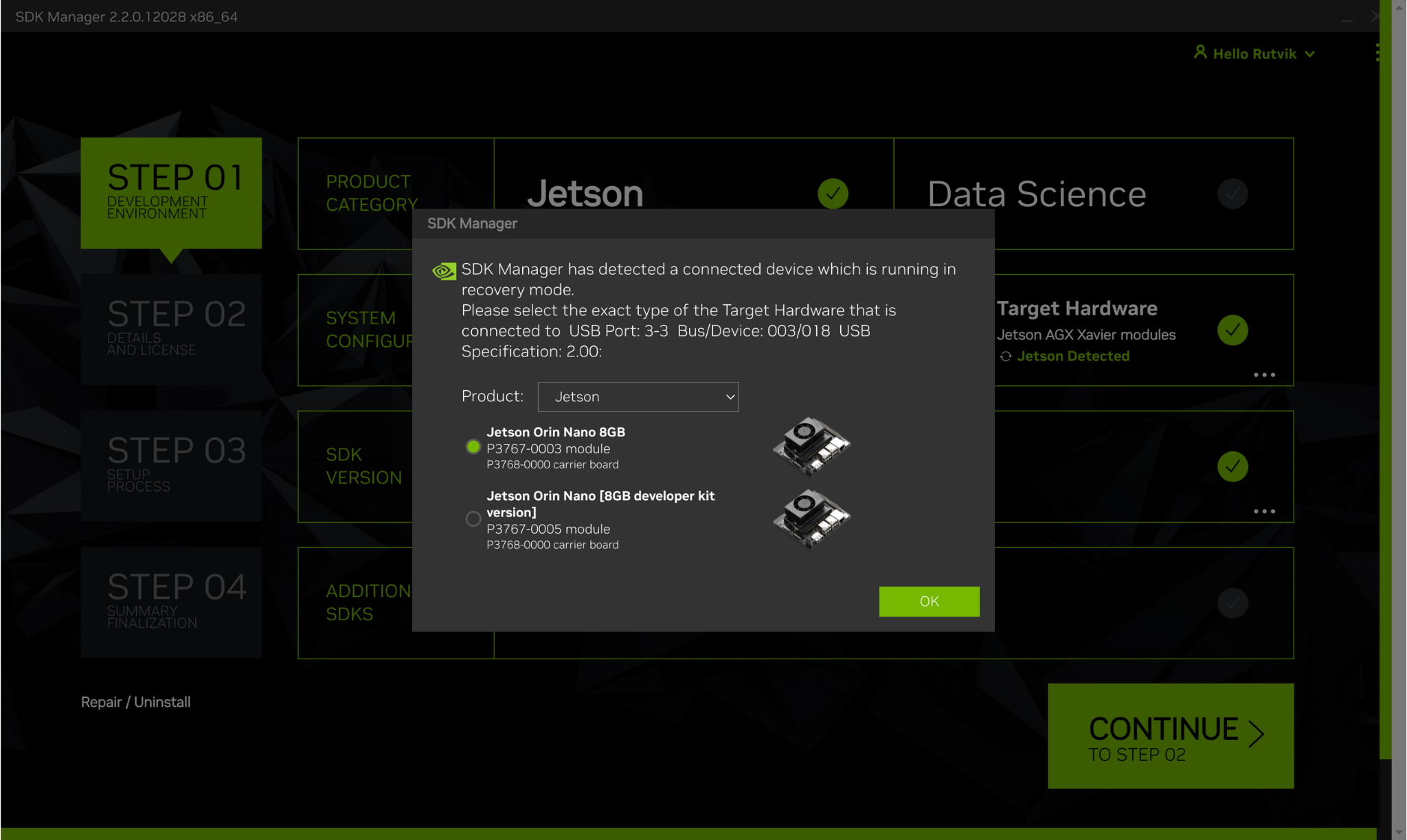Click the Jetson green checkmark icon
The height and width of the screenshot is (840, 1407).
point(833,194)
